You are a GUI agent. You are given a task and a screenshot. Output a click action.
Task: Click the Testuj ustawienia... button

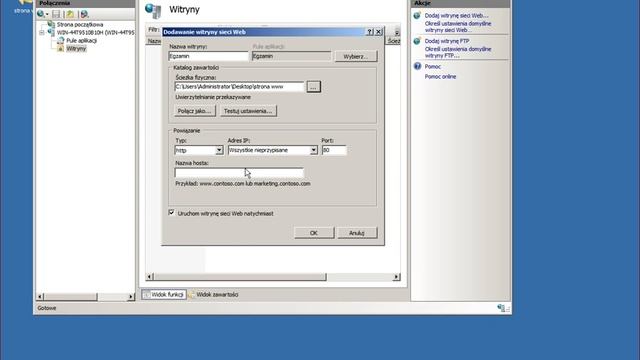tap(248, 111)
